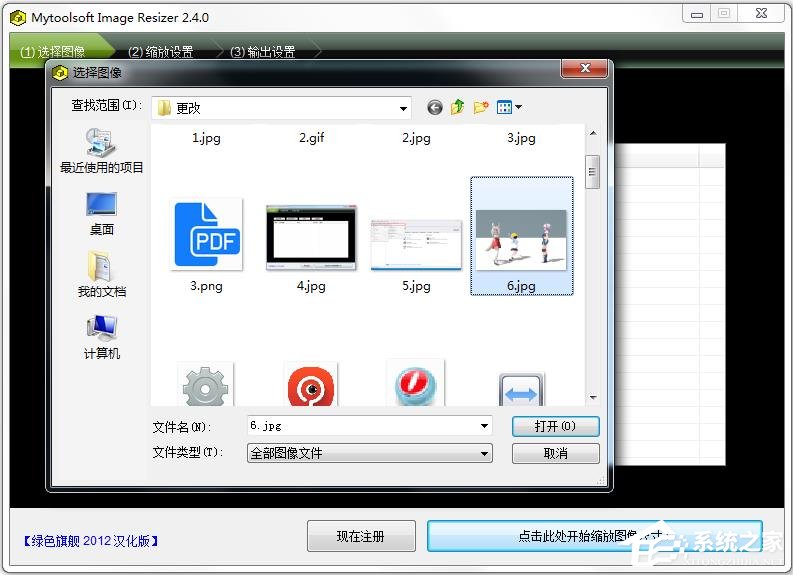Image resolution: width=793 pixels, height=575 pixels.
Task: Select 计算机 in the sidebar
Action: [x=101, y=337]
